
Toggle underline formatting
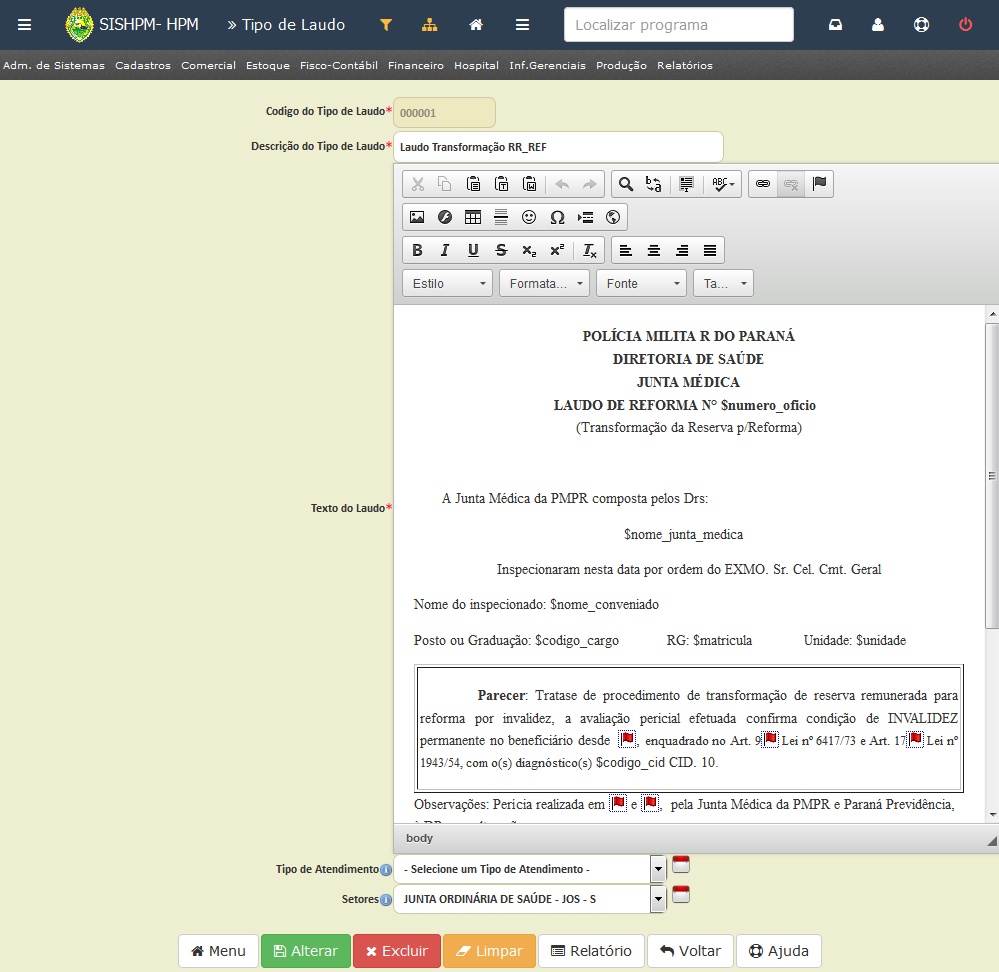click(473, 250)
